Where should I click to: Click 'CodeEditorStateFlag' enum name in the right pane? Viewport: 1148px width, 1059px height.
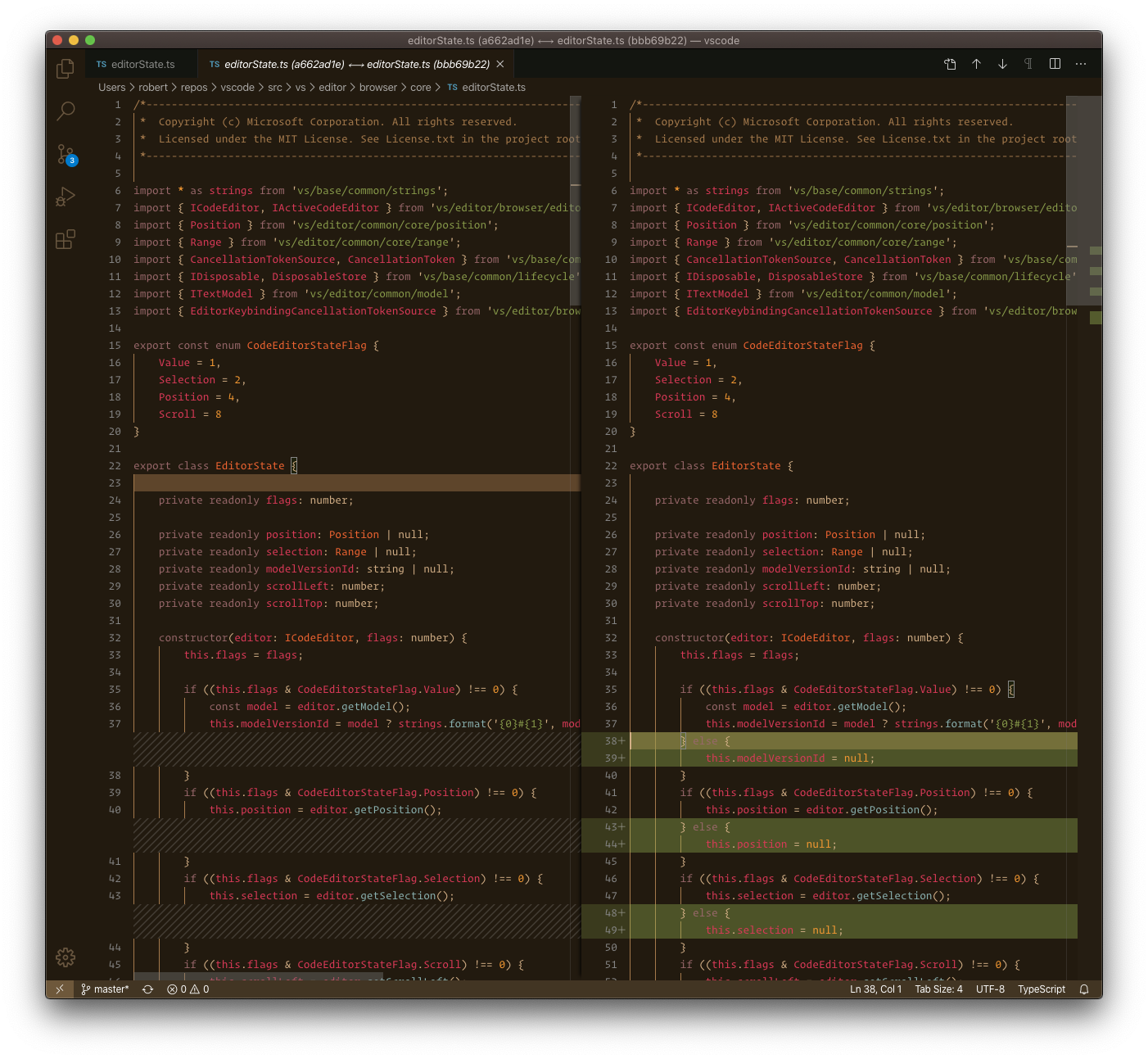point(802,346)
